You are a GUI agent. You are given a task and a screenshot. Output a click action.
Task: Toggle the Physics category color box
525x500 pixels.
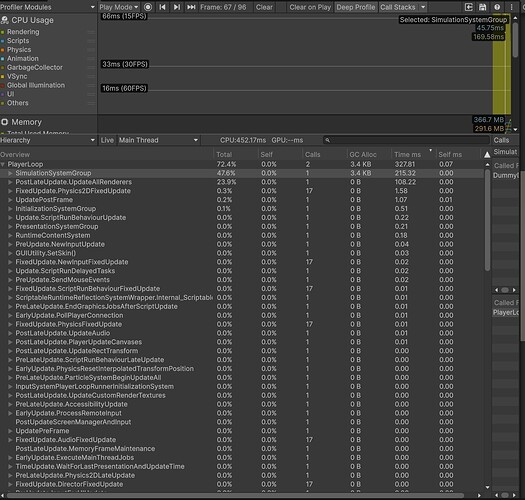tap(3, 50)
